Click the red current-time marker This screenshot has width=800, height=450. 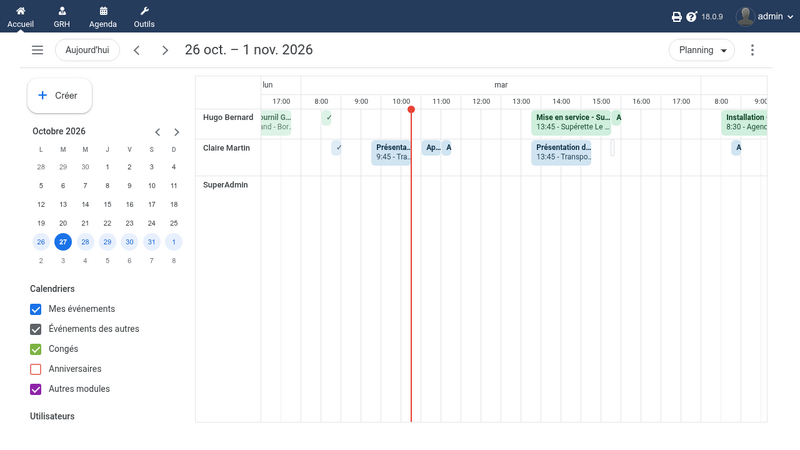tap(411, 110)
